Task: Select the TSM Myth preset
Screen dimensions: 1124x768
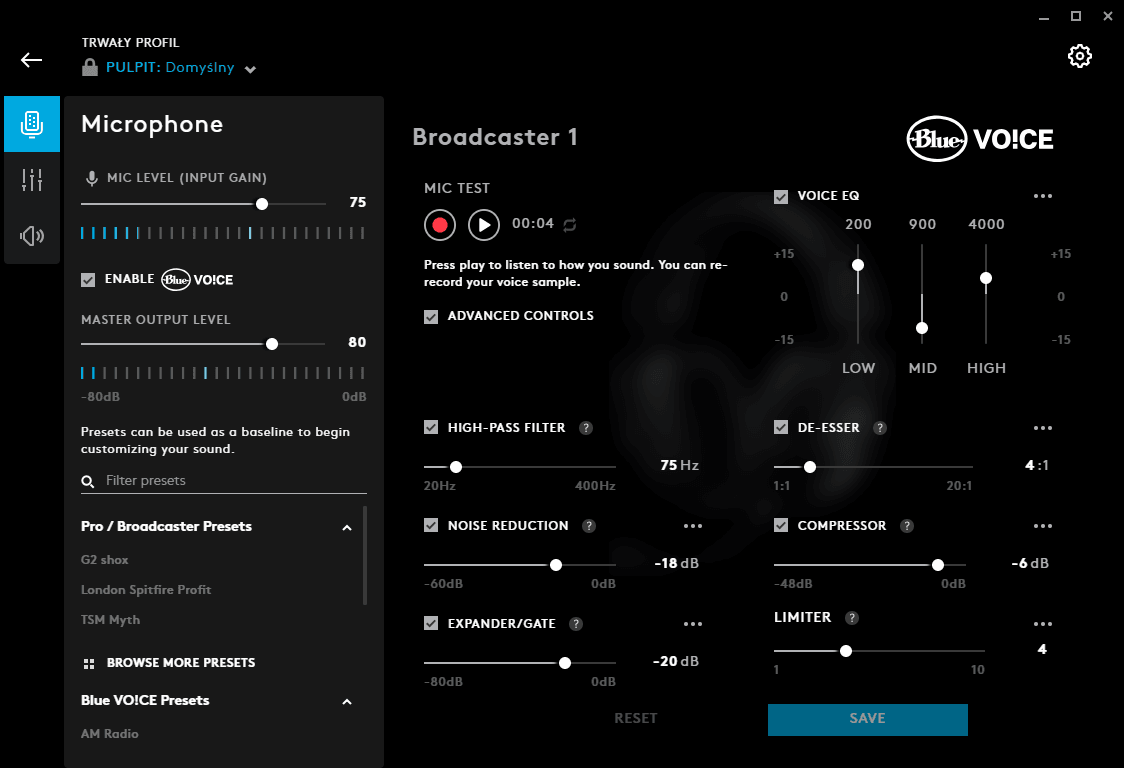Action: [x=110, y=620]
